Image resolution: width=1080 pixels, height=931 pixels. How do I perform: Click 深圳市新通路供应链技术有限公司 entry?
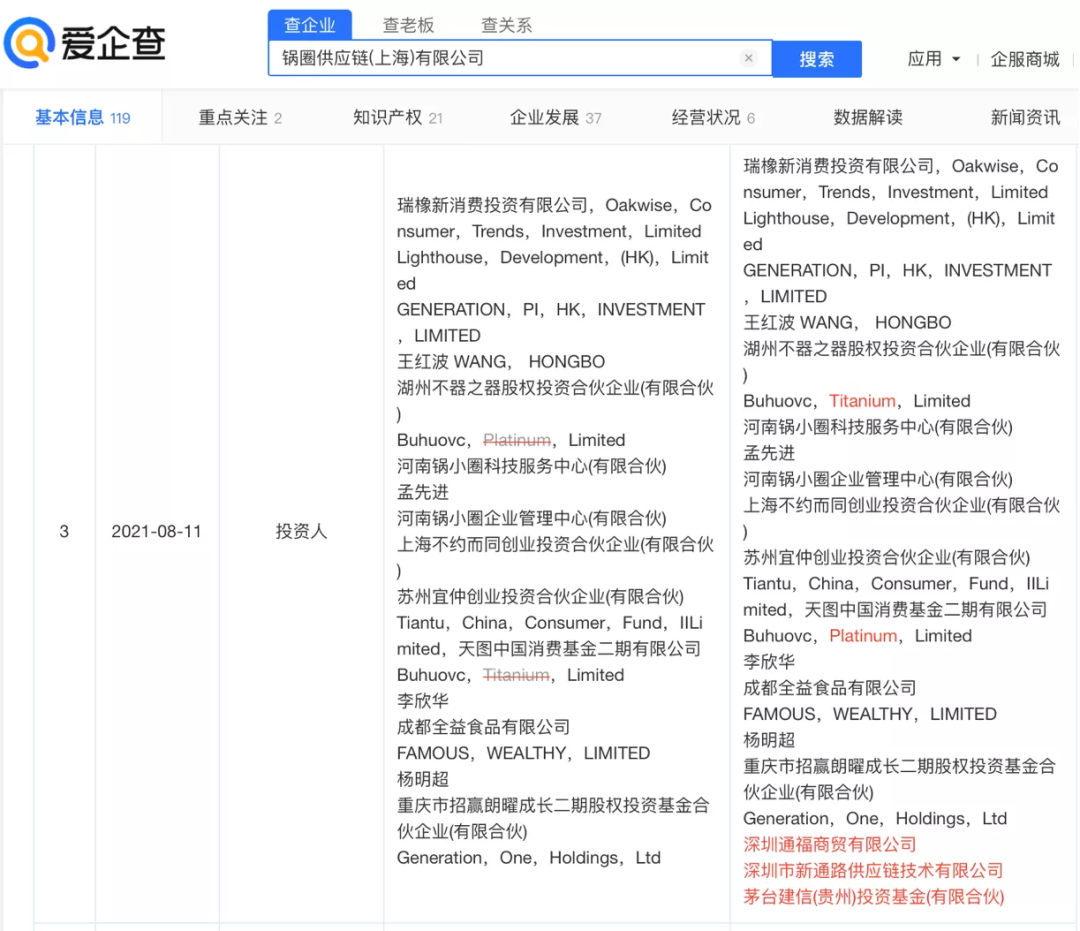872,871
